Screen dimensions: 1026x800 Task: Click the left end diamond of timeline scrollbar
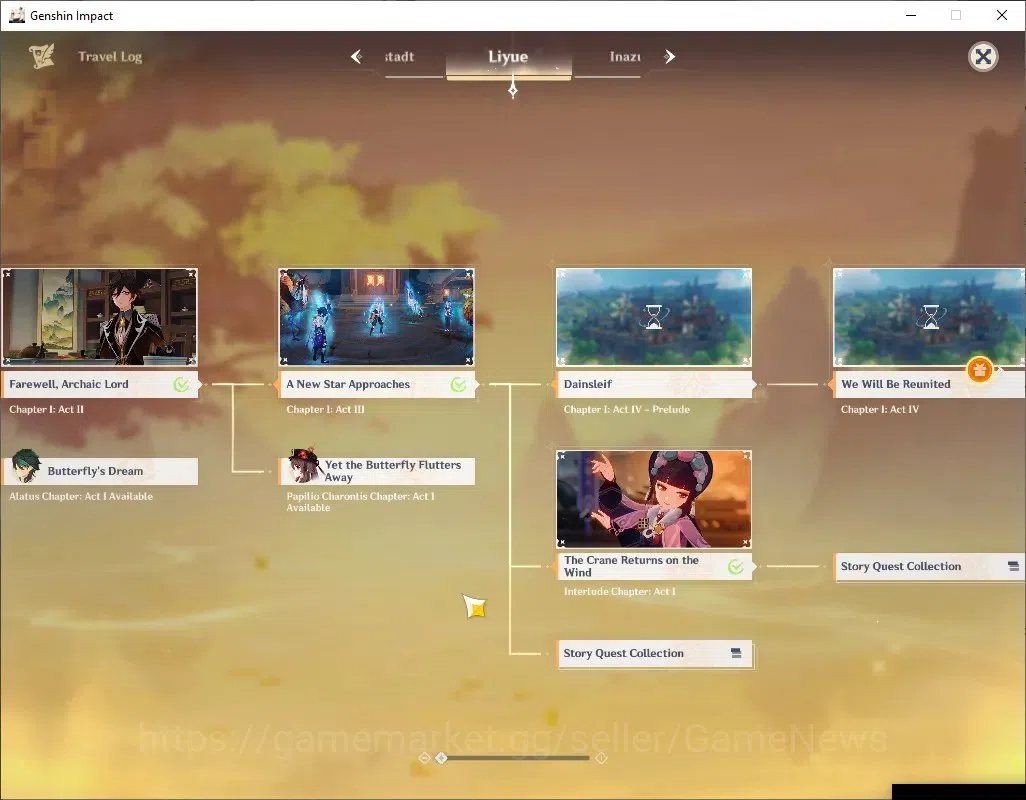pyautogui.click(x=424, y=758)
